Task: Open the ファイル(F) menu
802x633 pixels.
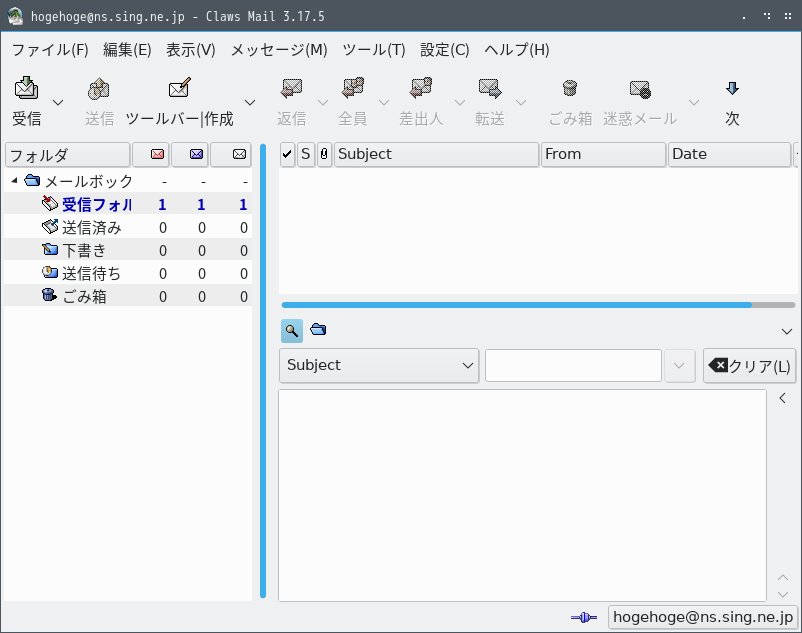Action: 50,50
